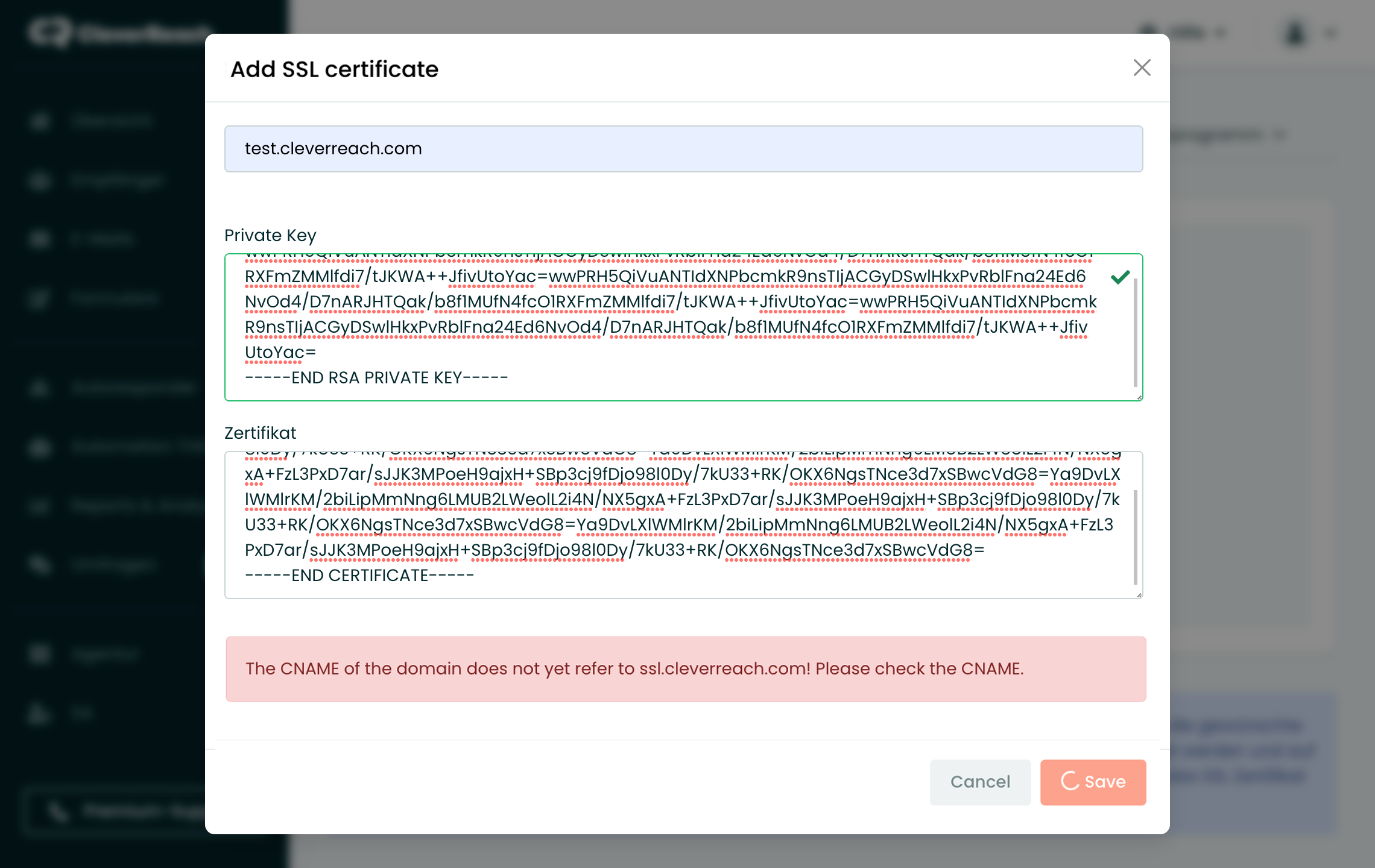Image resolution: width=1375 pixels, height=868 pixels.
Task: Click the Premium Support phone icon
Action: (58, 811)
